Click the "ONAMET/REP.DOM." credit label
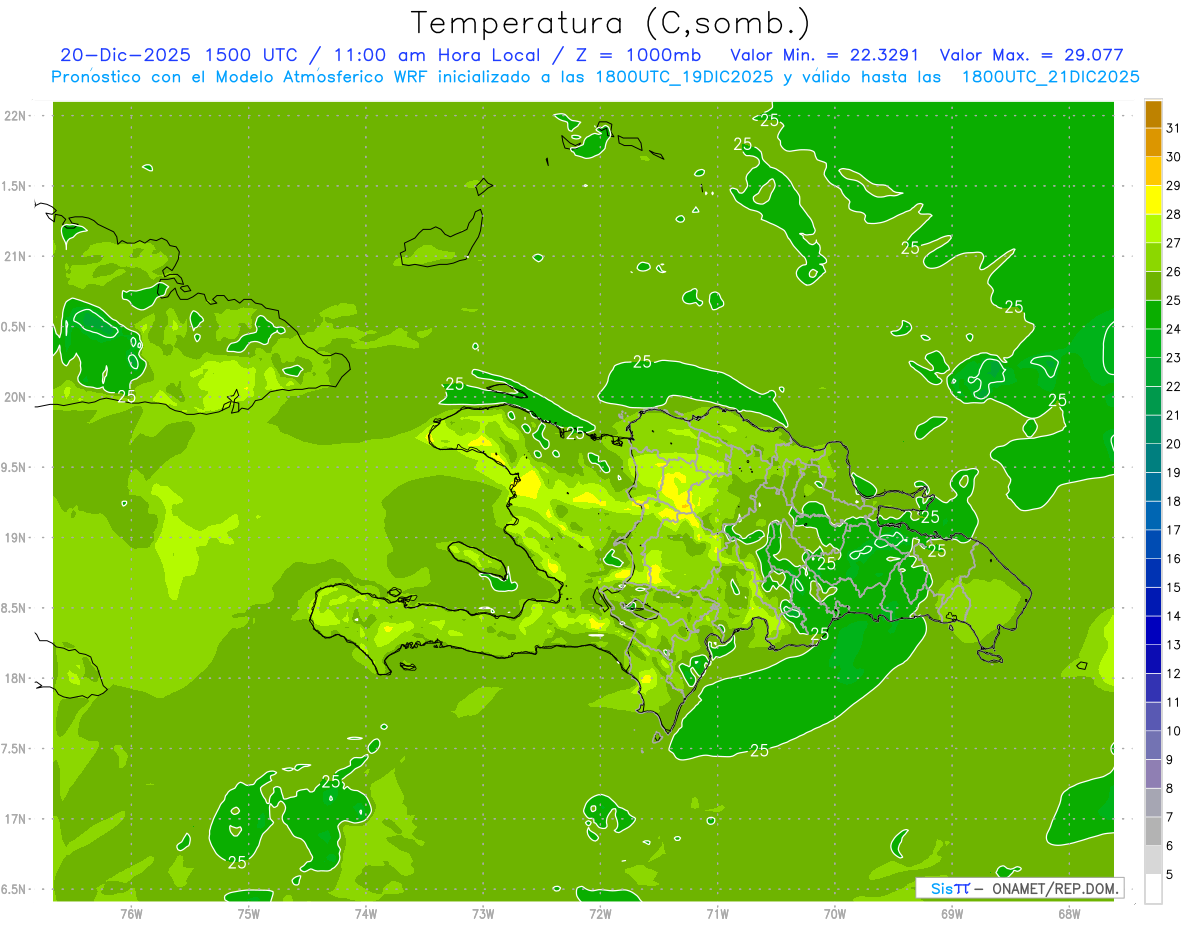Viewport: 1200px width, 927px height. pos(1055,888)
